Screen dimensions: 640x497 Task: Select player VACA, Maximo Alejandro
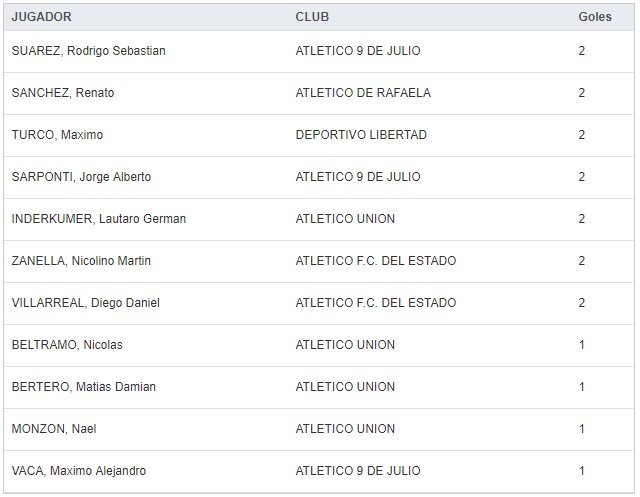coord(78,471)
